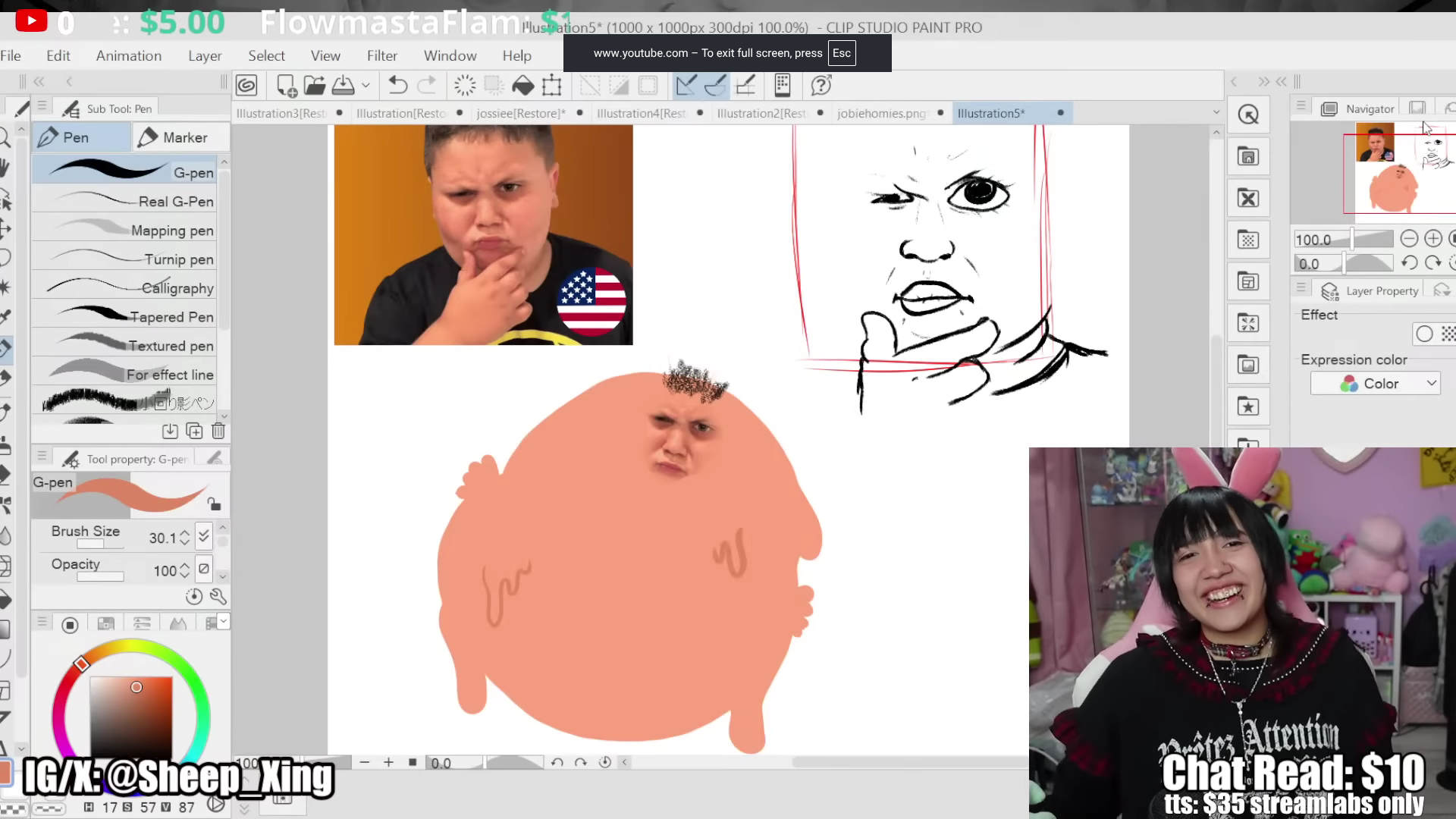Open CLIP STUDIO launcher icon
1456x819 pixels.
246,85
